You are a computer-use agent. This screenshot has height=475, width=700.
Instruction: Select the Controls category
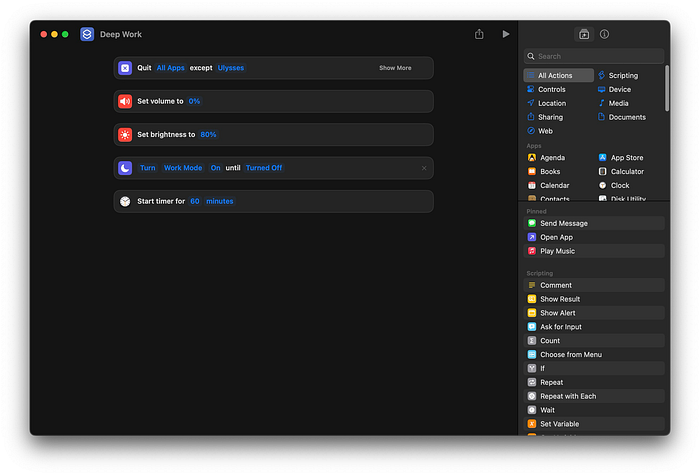coord(546,89)
